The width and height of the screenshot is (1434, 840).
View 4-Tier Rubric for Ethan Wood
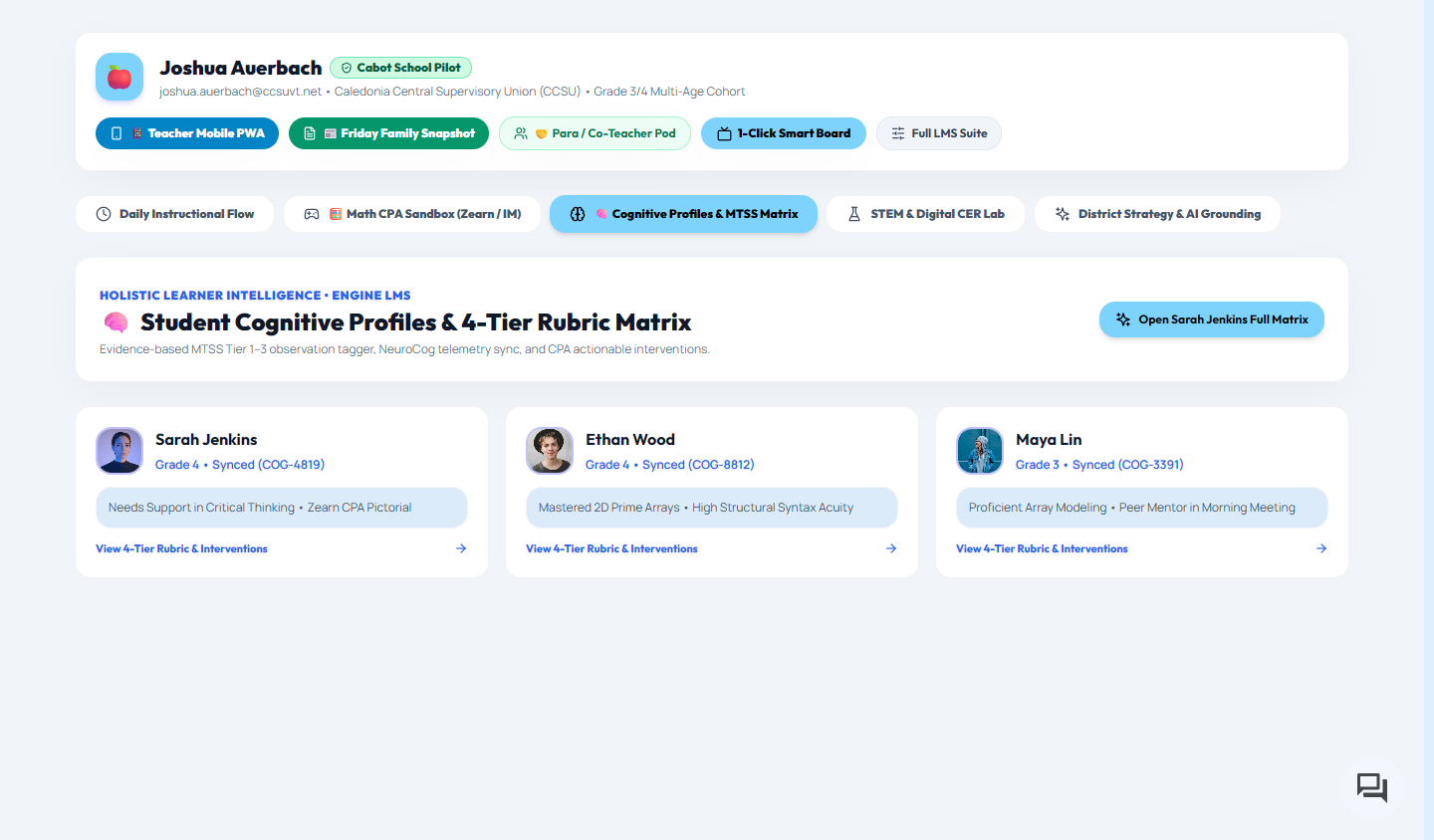click(611, 548)
